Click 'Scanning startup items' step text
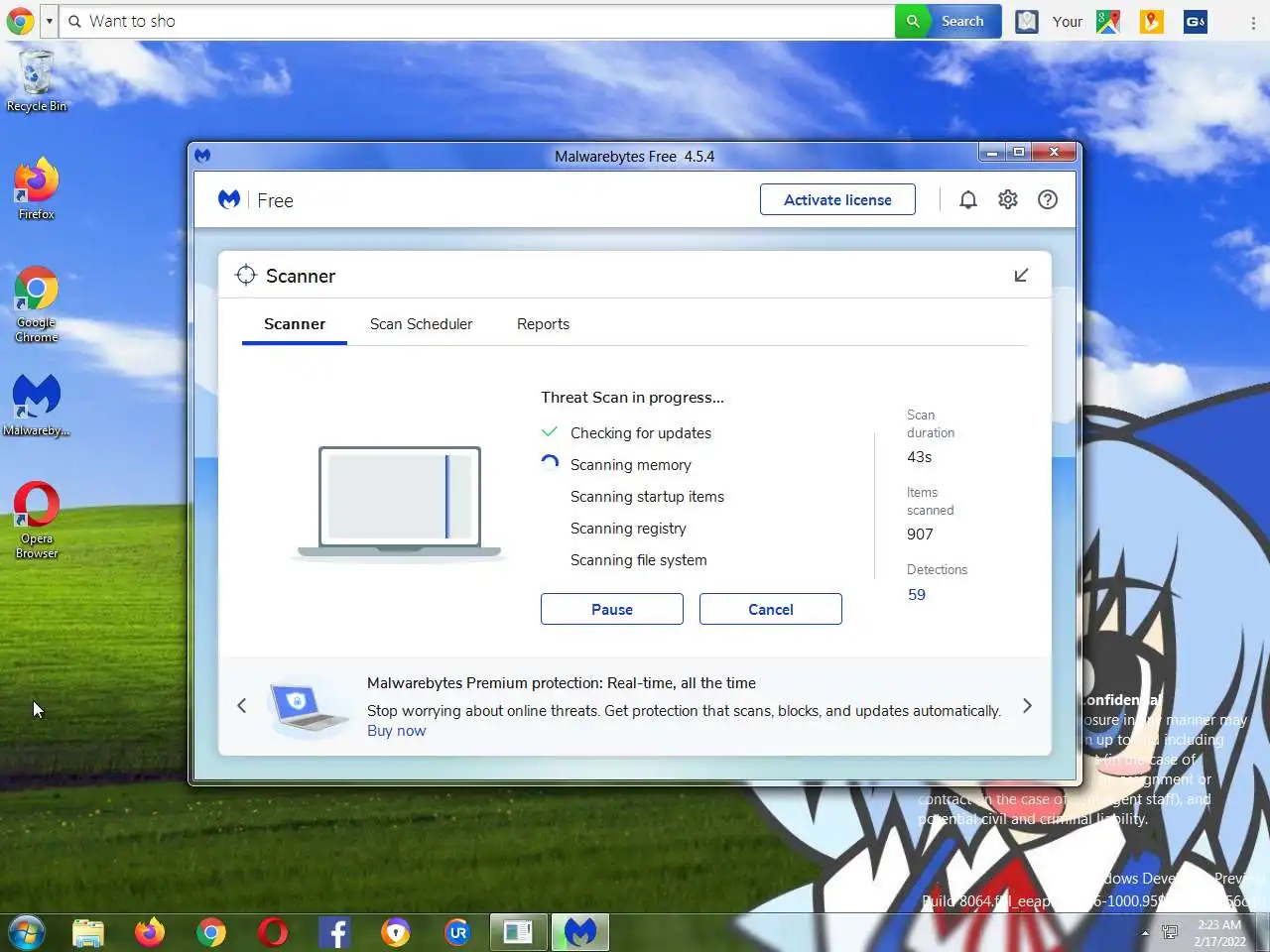 pyautogui.click(x=647, y=496)
